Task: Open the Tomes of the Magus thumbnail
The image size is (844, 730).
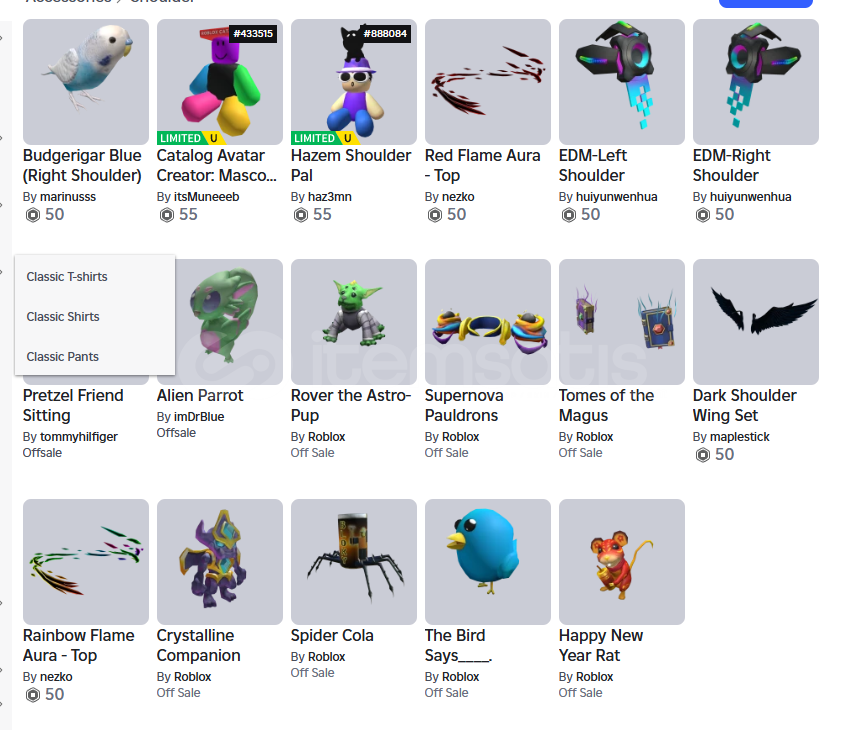Action: pyautogui.click(x=622, y=322)
